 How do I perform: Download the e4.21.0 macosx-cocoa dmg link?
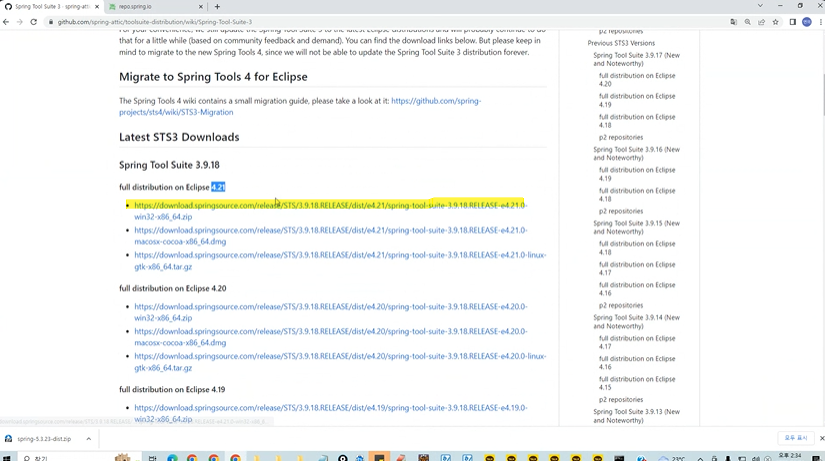(x=330, y=236)
